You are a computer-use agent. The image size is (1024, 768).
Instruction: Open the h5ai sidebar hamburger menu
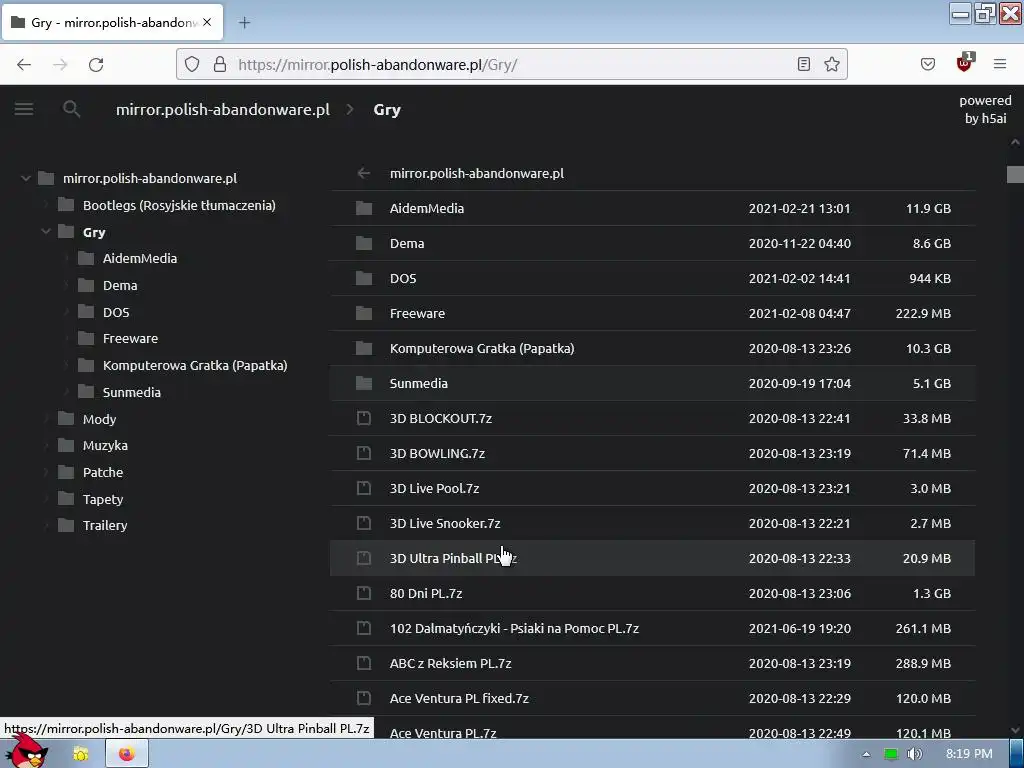(24, 109)
